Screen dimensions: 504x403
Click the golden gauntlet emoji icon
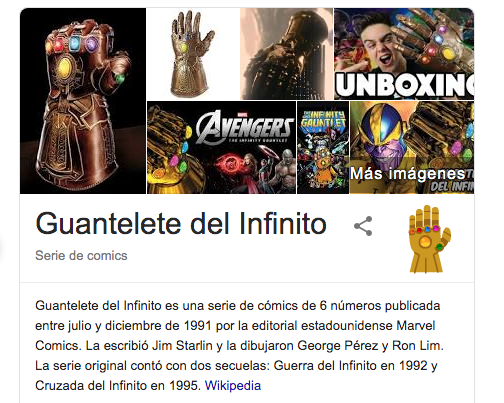coord(430,239)
